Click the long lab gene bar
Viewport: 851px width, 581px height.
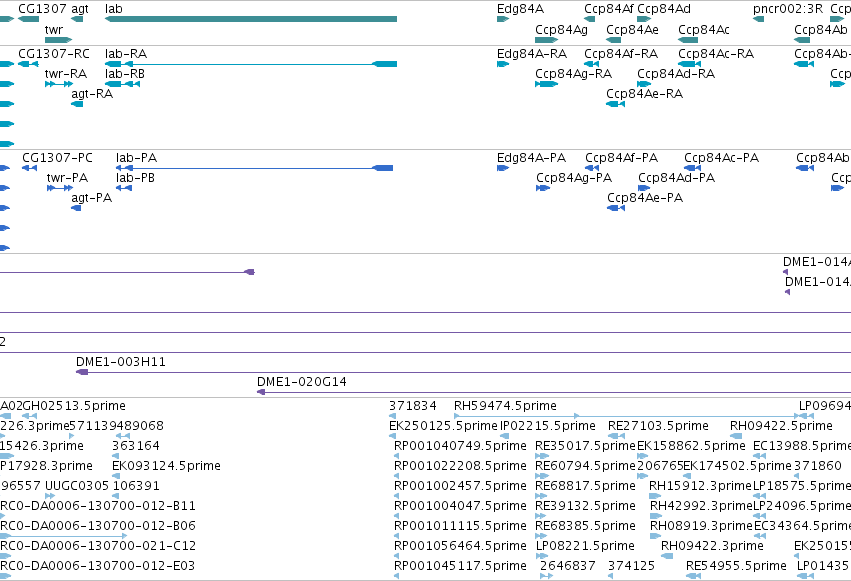point(251,19)
